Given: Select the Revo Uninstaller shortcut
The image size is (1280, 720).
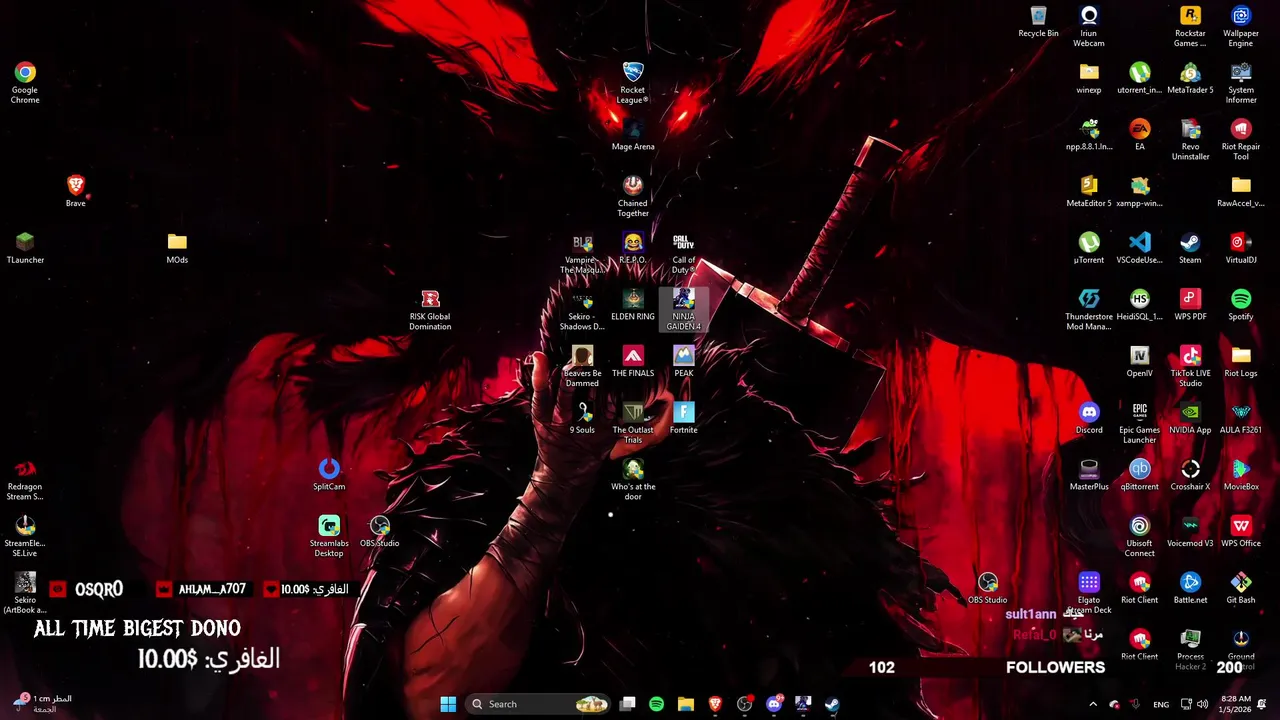Looking at the screenshot, I should pyautogui.click(x=1190, y=139).
